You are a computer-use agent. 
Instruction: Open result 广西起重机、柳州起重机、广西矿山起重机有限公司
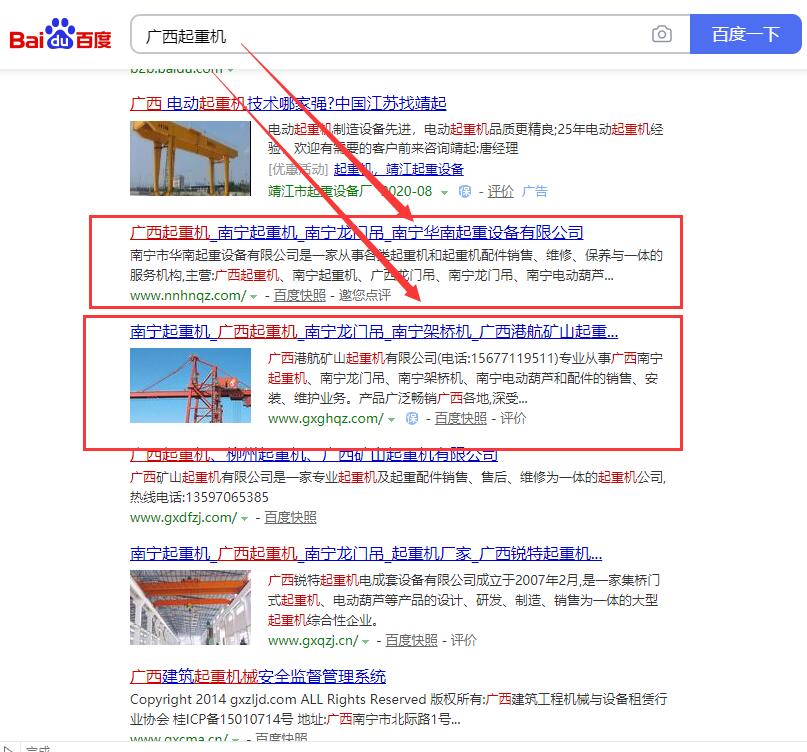point(314,455)
